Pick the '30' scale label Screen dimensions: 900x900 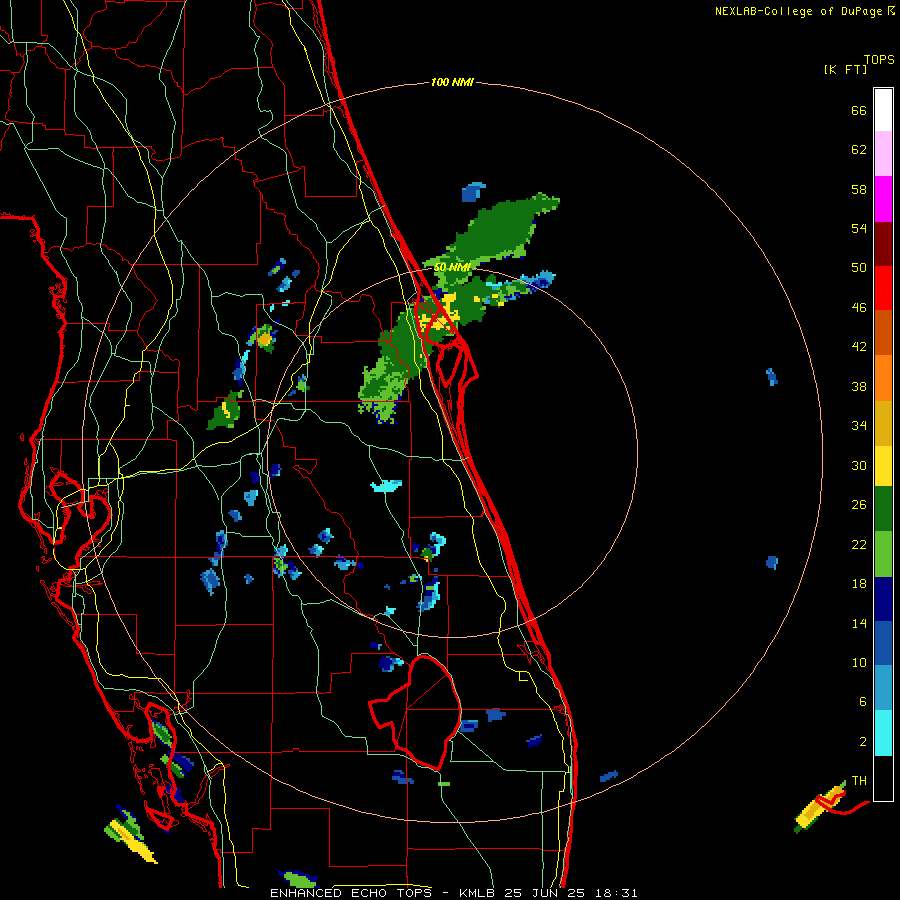pos(859,465)
